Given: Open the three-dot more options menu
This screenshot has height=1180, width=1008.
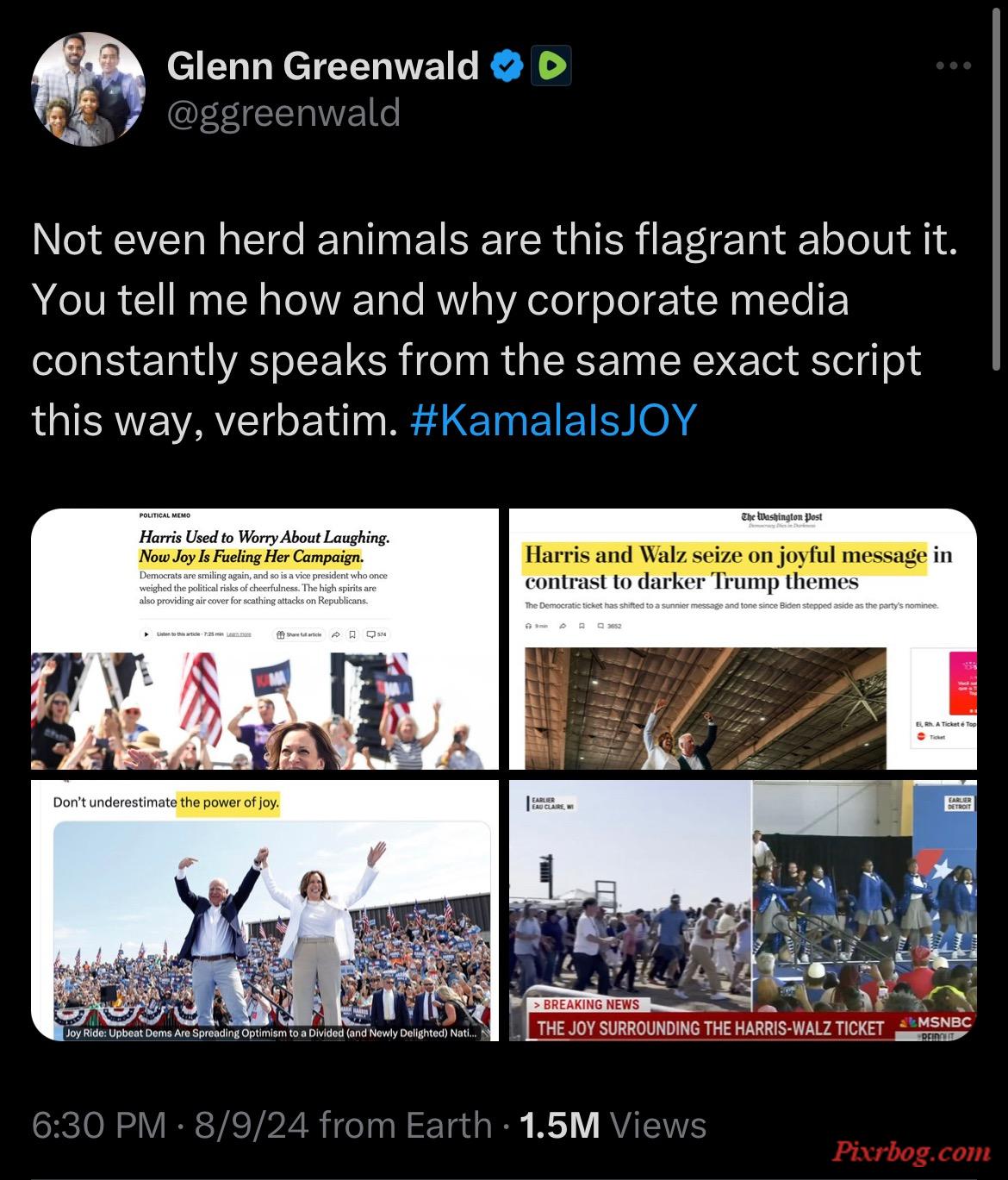Looking at the screenshot, I should tap(955, 66).
